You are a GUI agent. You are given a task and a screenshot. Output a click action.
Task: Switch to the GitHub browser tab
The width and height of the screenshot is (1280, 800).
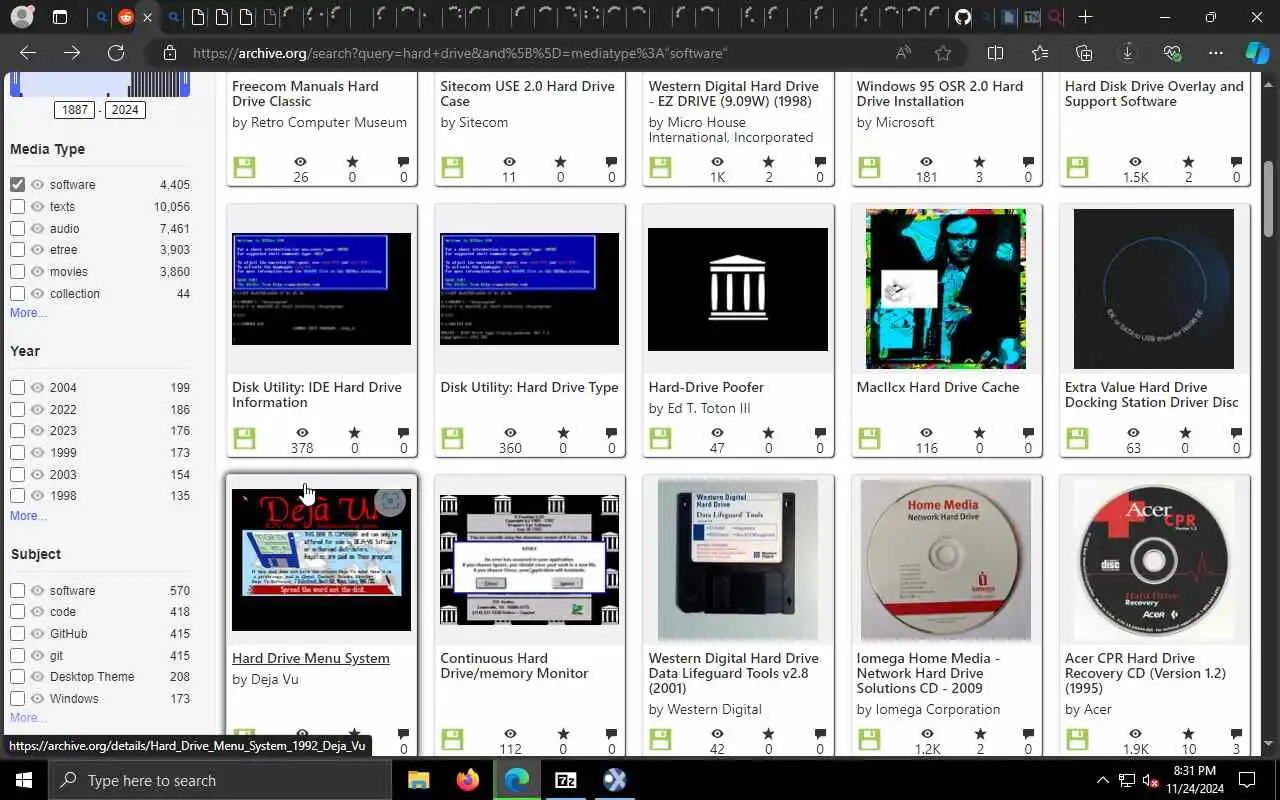962,17
